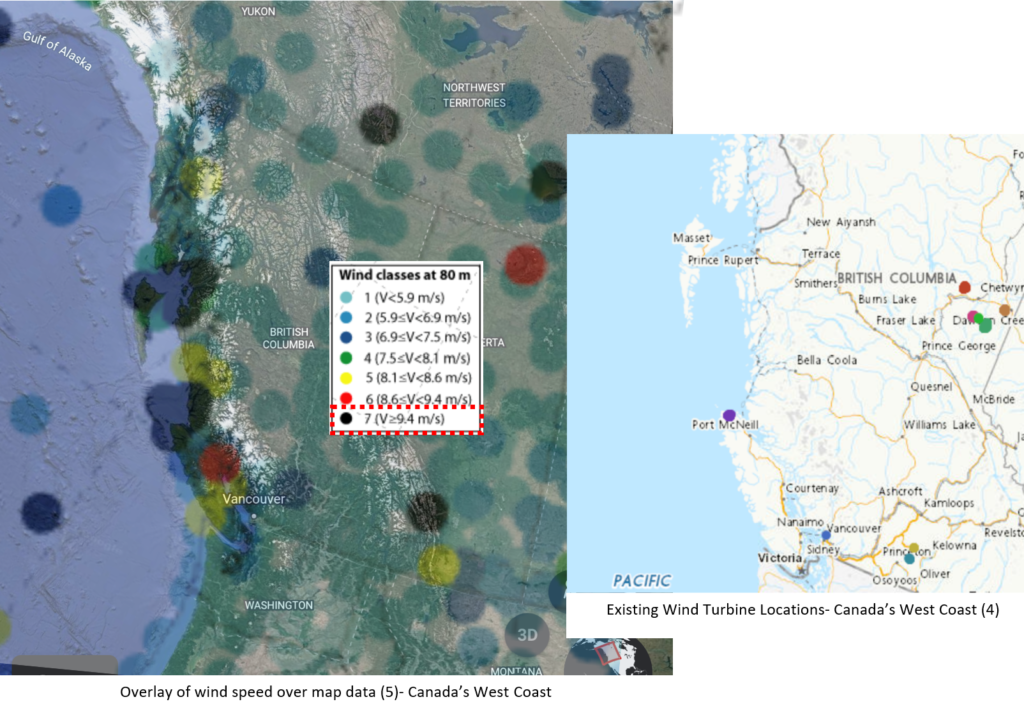This screenshot has width=1024, height=711.
Task: Select the yellow class 5 legend swatch
Action: click(346, 377)
